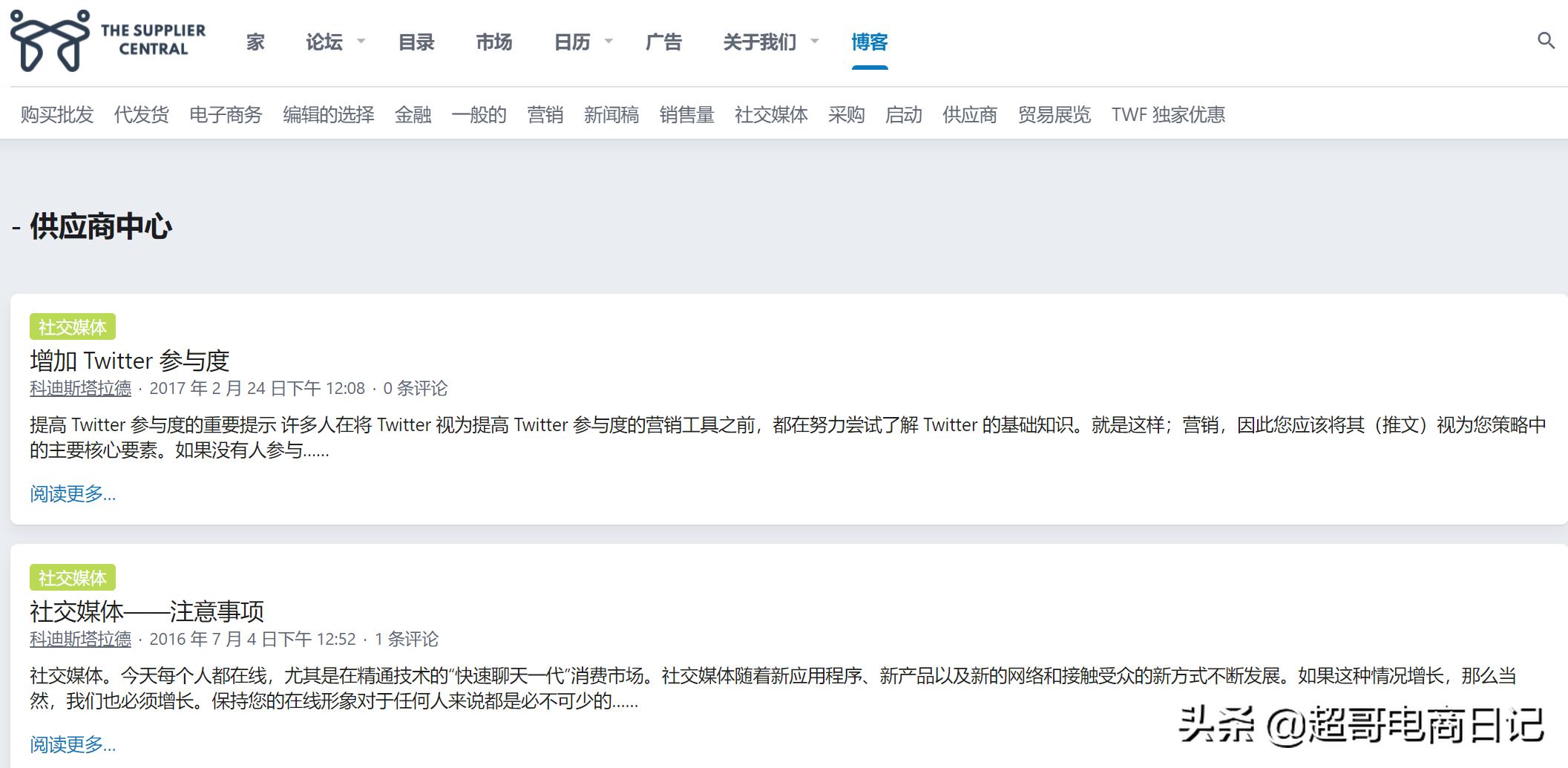The height and width of the screenshot is (768, 1568).
Task: Click 阅读更多 under the Twitter post
Action: pyautogui.click(x=72, y=493)
